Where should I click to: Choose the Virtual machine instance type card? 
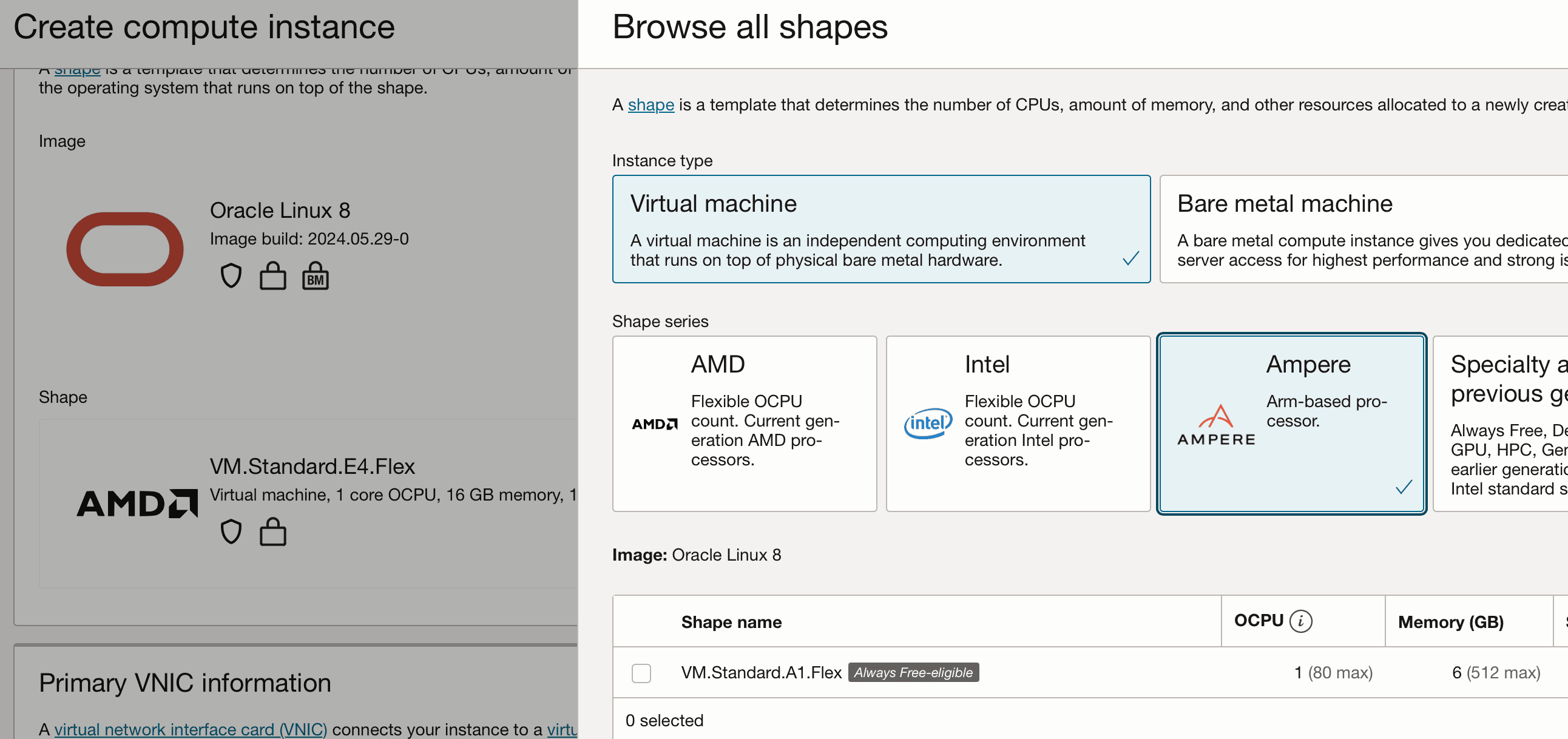click(880, 229)
